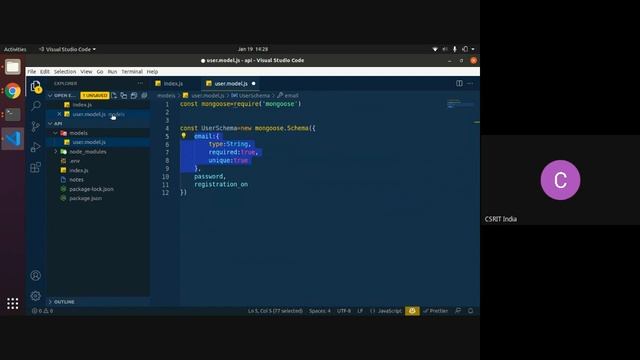The height and width of the screenshot is (360, 640).
Task: Select the user.model.js editor tab
Action: point(231,84)
